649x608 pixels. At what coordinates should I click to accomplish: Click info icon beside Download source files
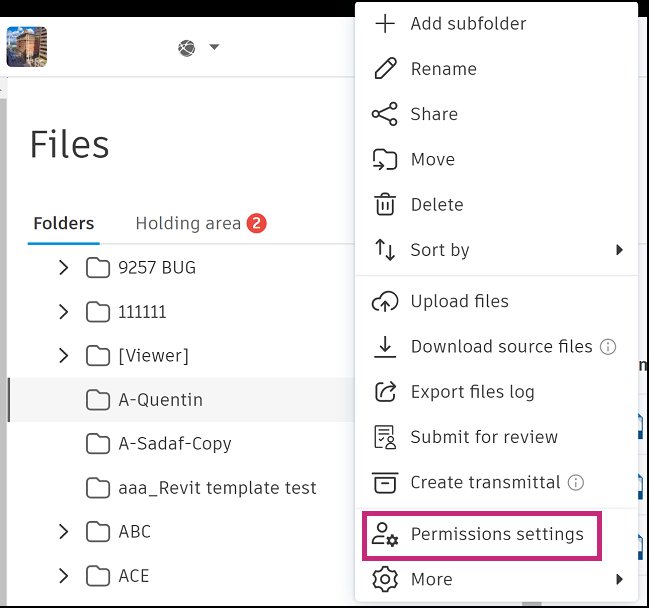coord(608,347)
